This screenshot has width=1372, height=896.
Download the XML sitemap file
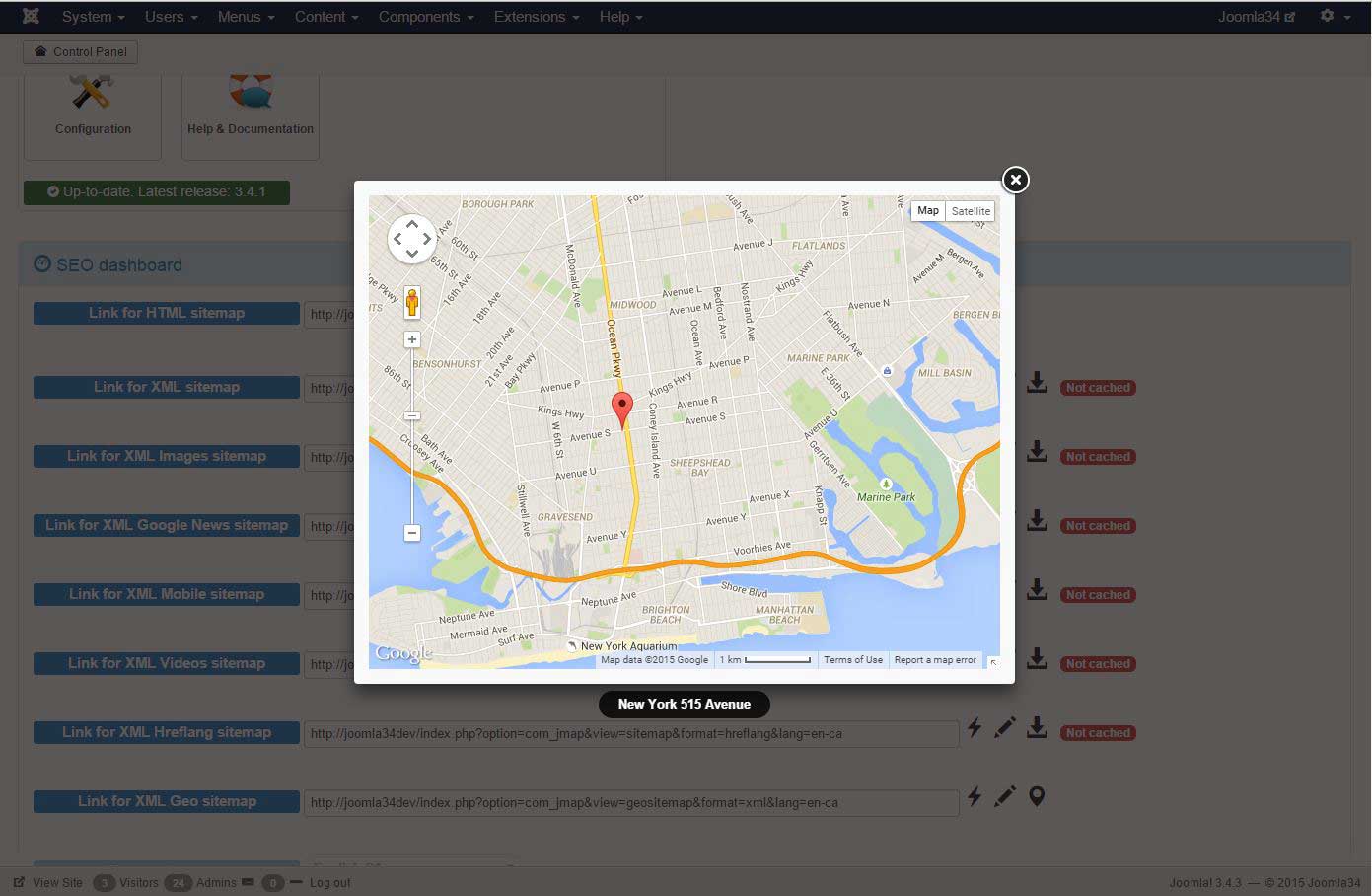point(1037,383)
